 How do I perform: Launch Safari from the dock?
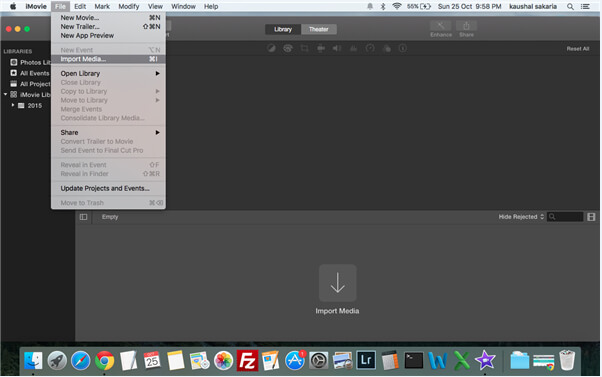pos(81,361)
